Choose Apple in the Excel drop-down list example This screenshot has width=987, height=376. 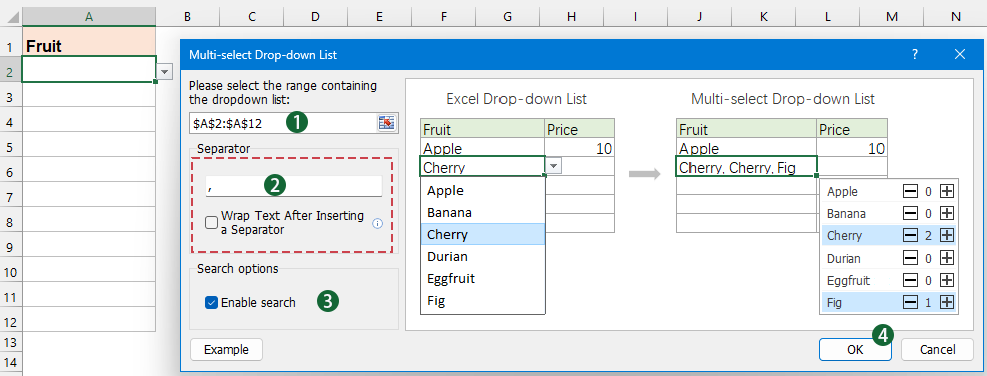click(482, 190)
